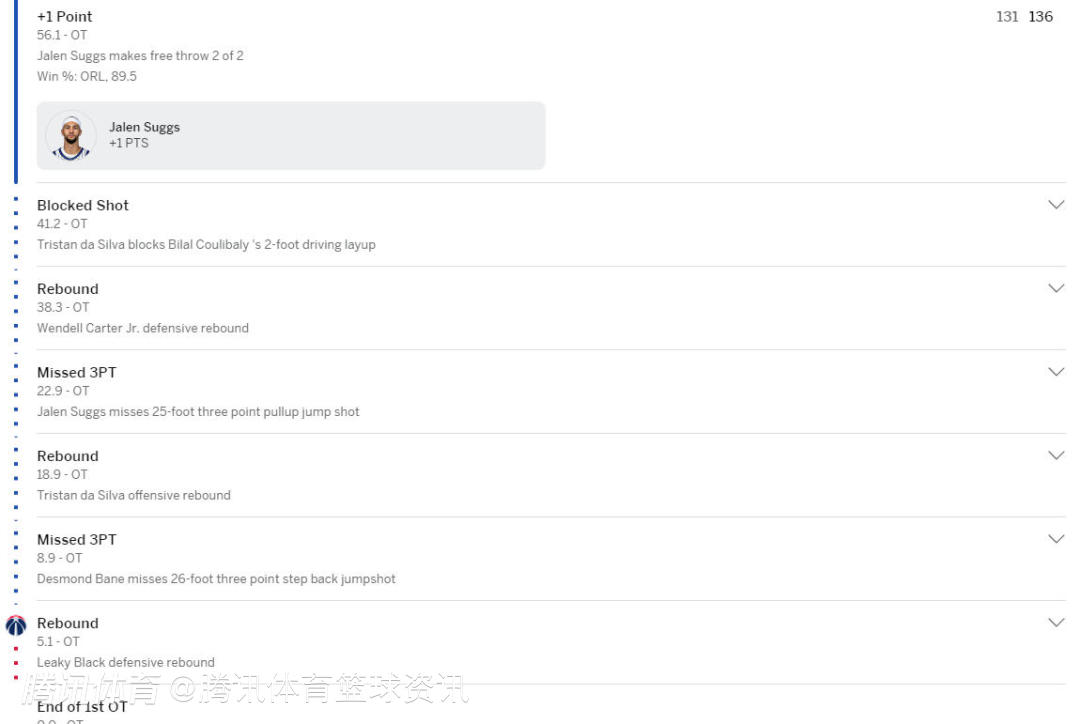Viewport: 1080px width, 724px height.
Task: Select Tristan da Silva blocks Coulibaly description
Action: 206,244
